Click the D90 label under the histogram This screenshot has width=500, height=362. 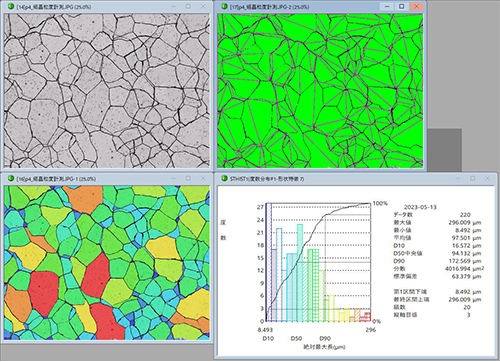coord(325,338)
